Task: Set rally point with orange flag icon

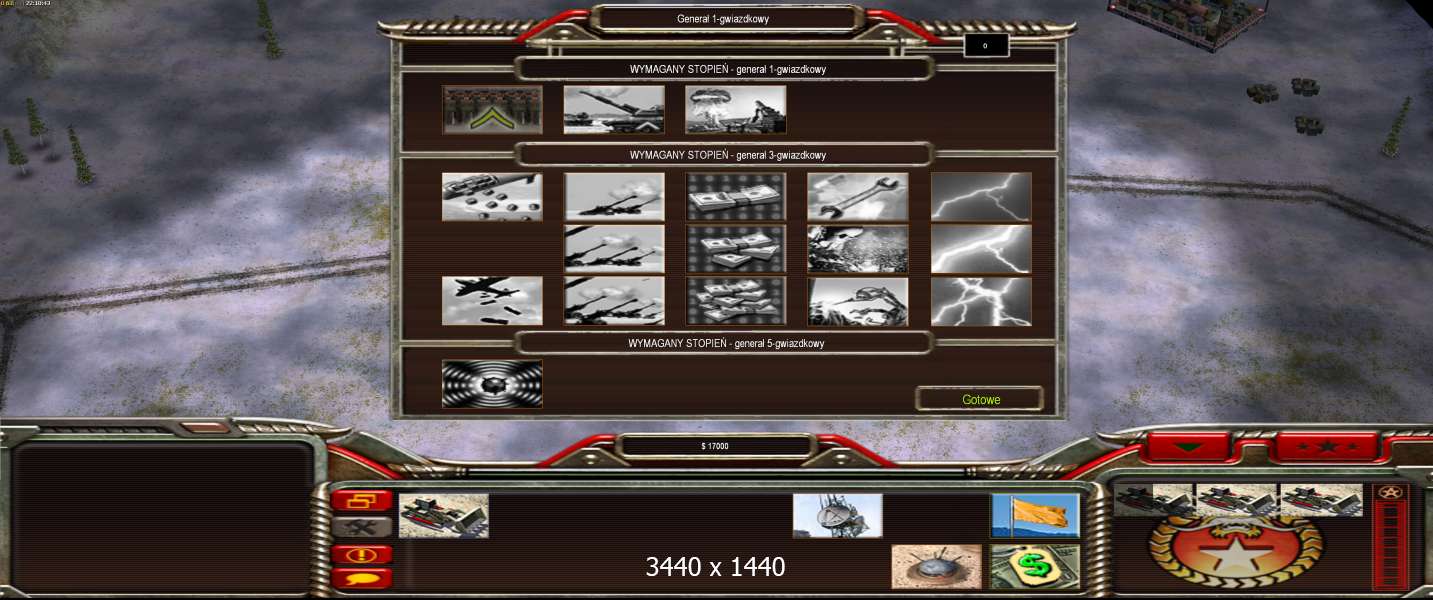Action: [1035, 515]
